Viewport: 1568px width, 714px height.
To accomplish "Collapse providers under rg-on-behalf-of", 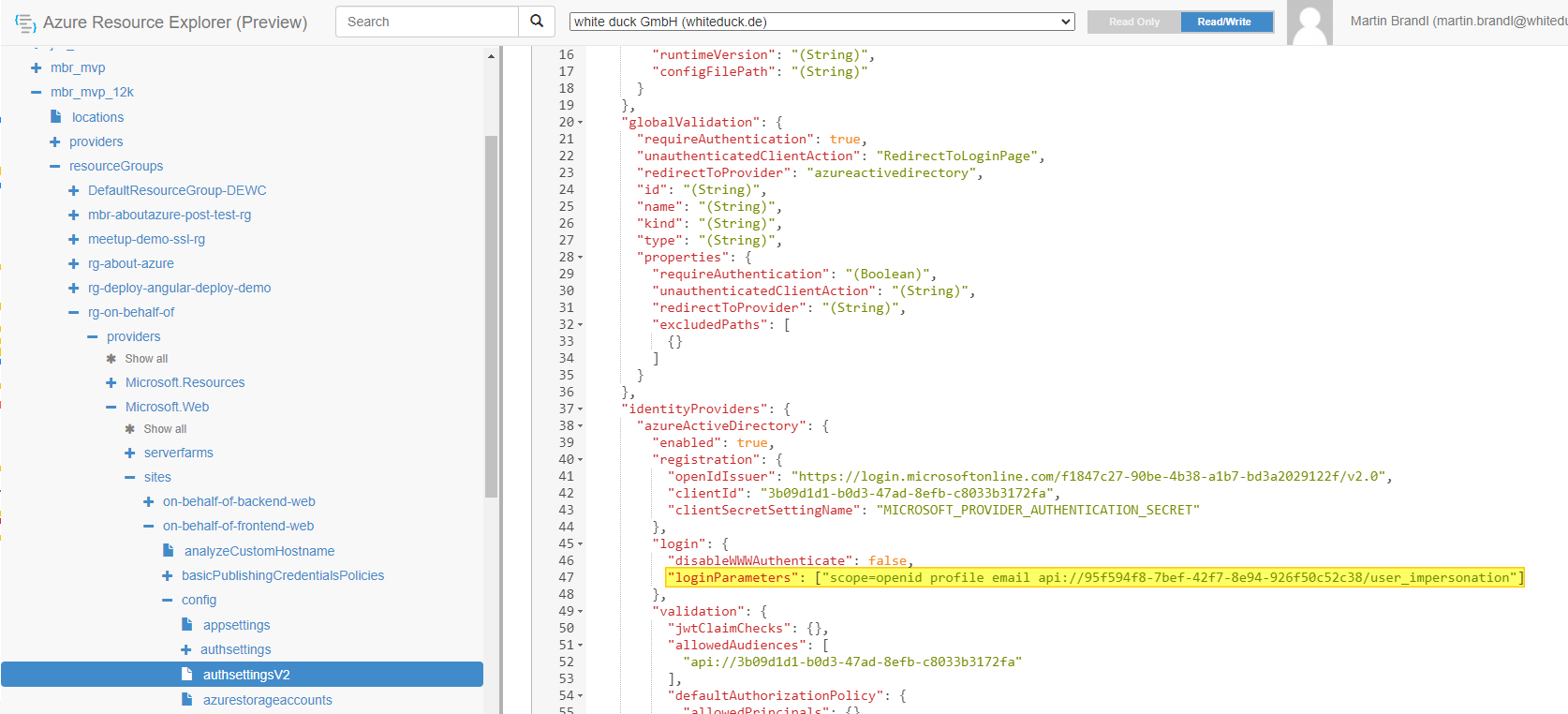I will pos(93,336).
